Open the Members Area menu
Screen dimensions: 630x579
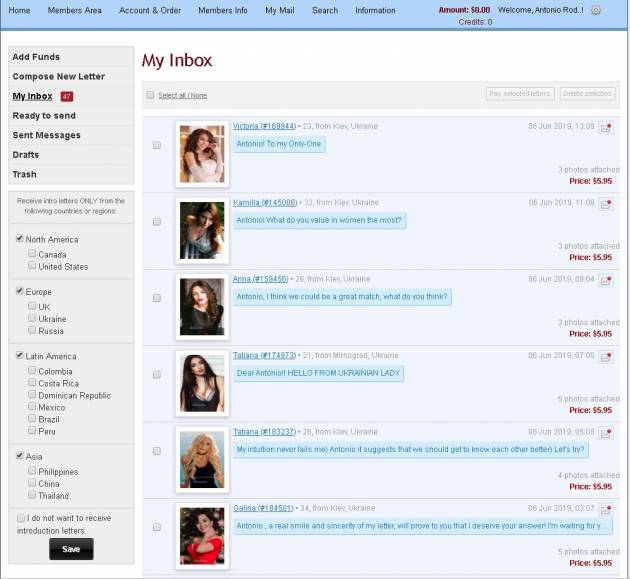tap(75, 10)
